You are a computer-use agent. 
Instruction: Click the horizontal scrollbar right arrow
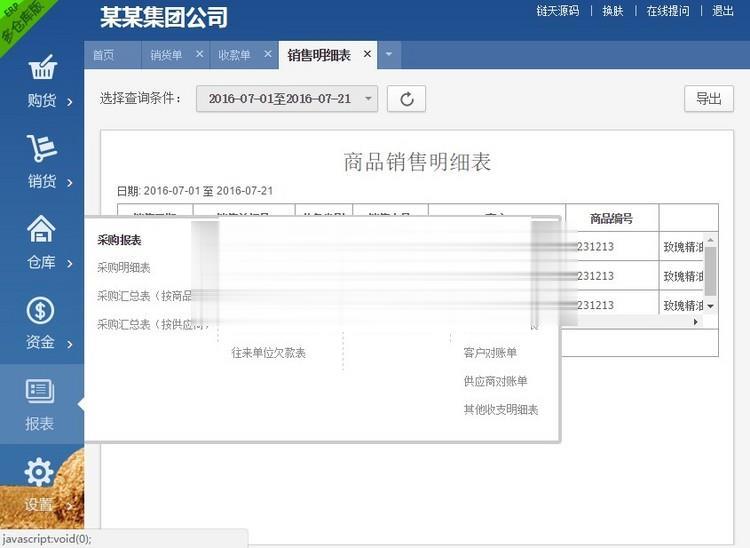(695, 322)
